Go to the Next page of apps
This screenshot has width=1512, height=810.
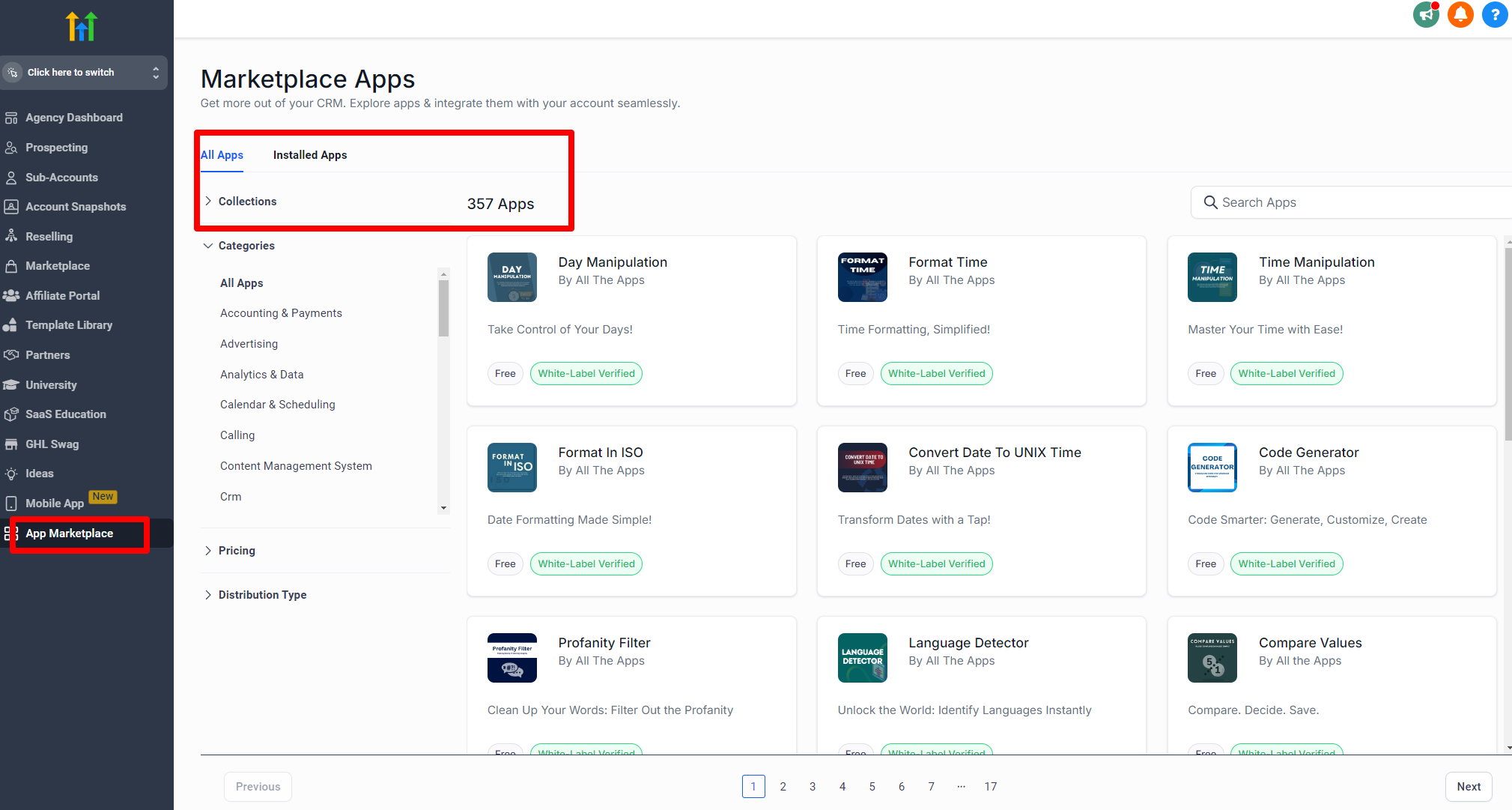pos(1468,786)
